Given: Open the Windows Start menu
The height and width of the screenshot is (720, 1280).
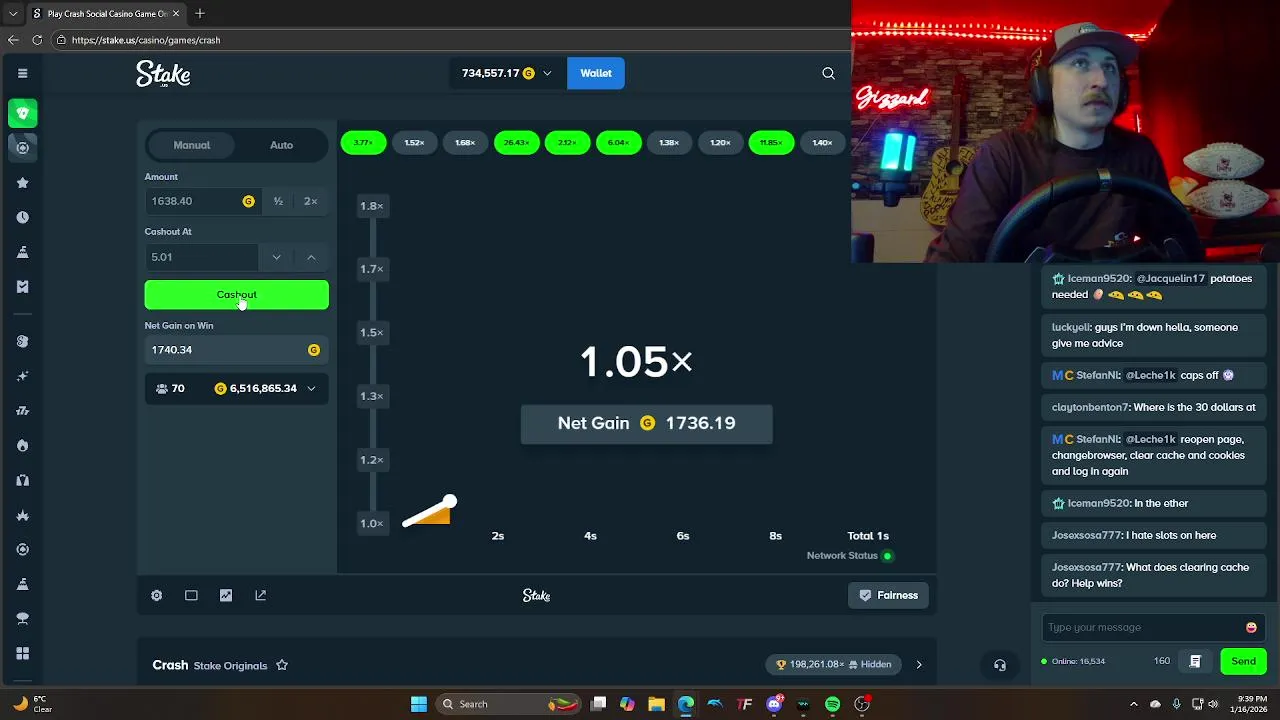Looking at the screenshot, I should pyautogui.click(x=418, y=704).
